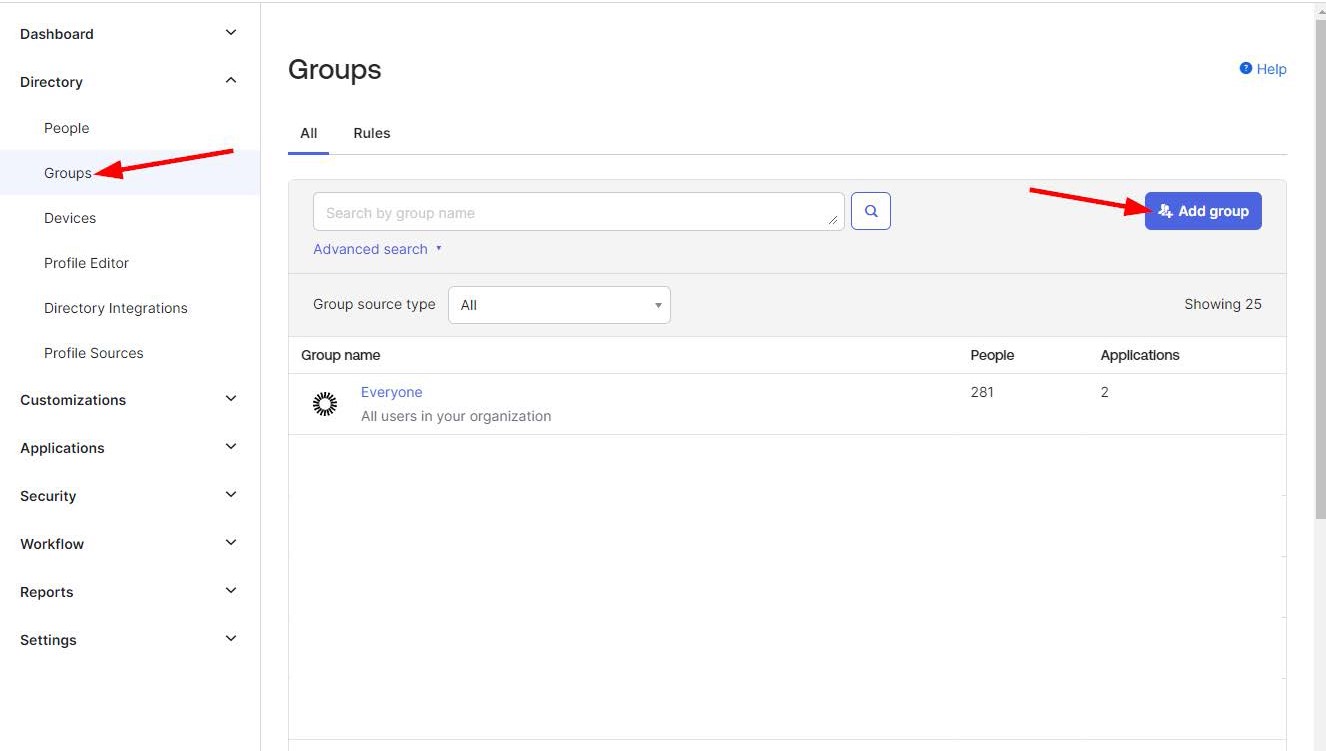Viewport: 1326px width, 751px height.
Task: Click the magnifying glass search button
Action: coord(870,212)
